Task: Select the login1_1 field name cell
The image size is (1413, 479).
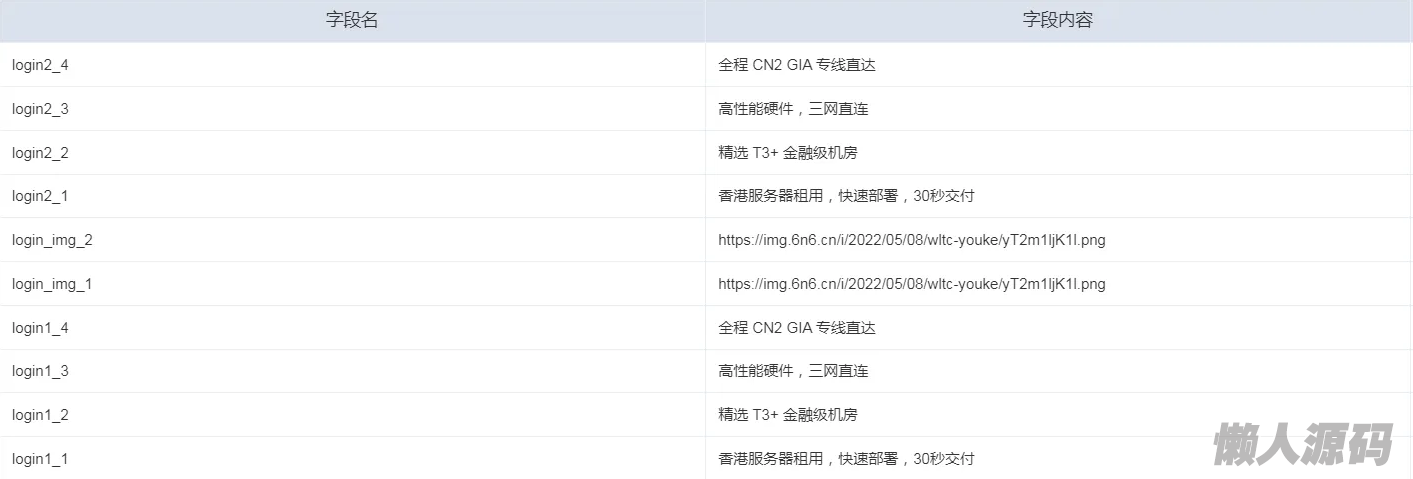Action: click(40, 459)
